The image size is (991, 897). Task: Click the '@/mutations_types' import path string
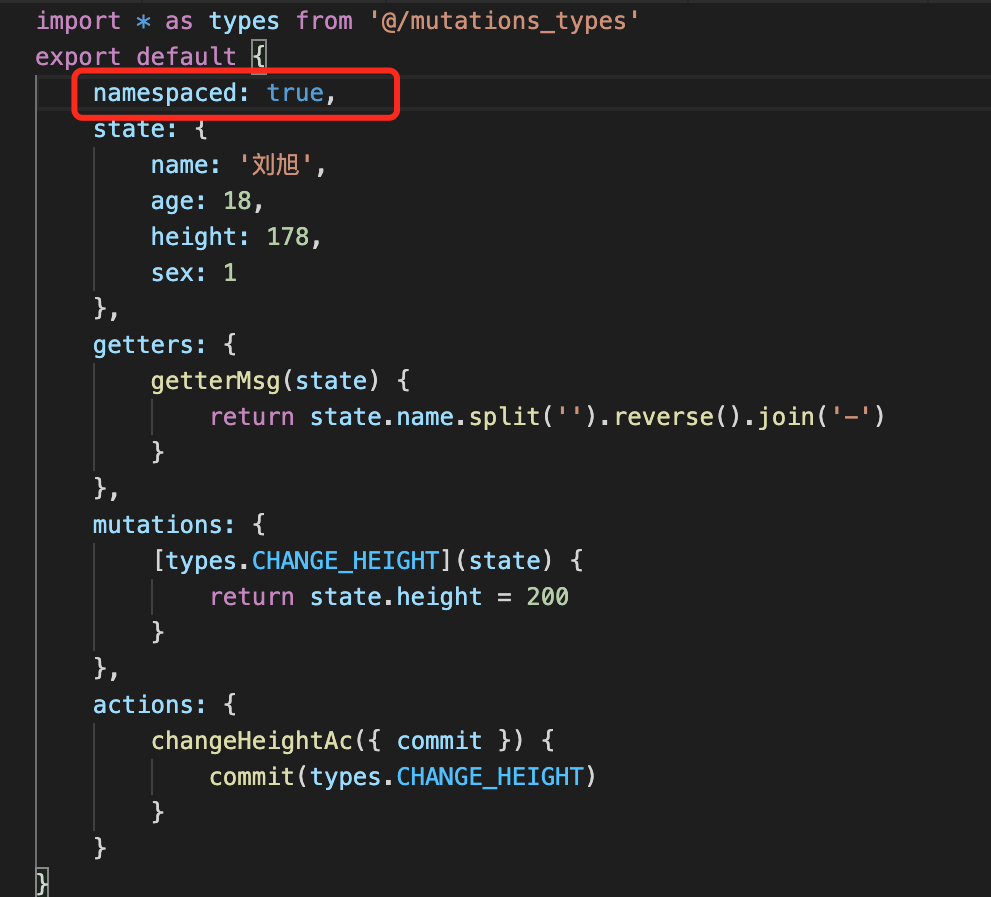coord(504,21)
